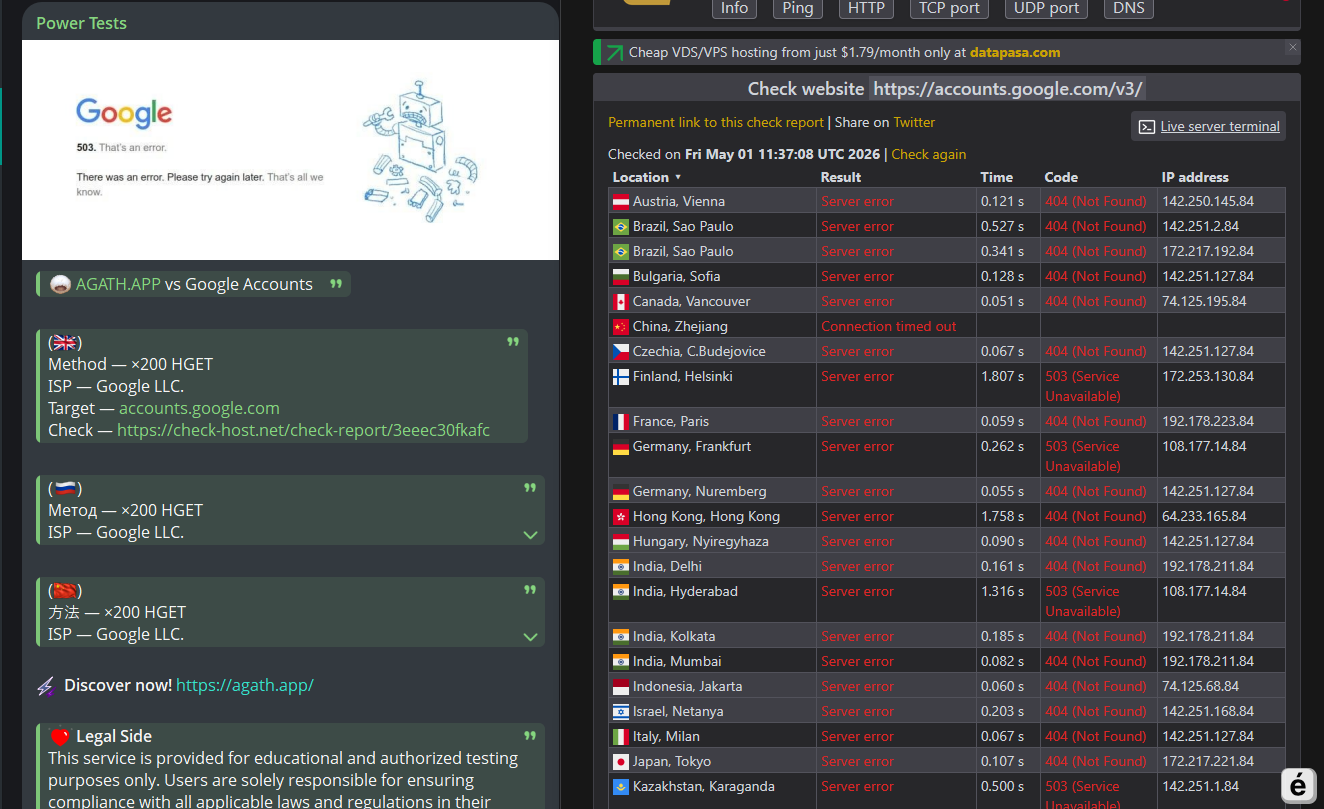
Task: Switch to the DNS tab
Action: [x=1129, y=8]
